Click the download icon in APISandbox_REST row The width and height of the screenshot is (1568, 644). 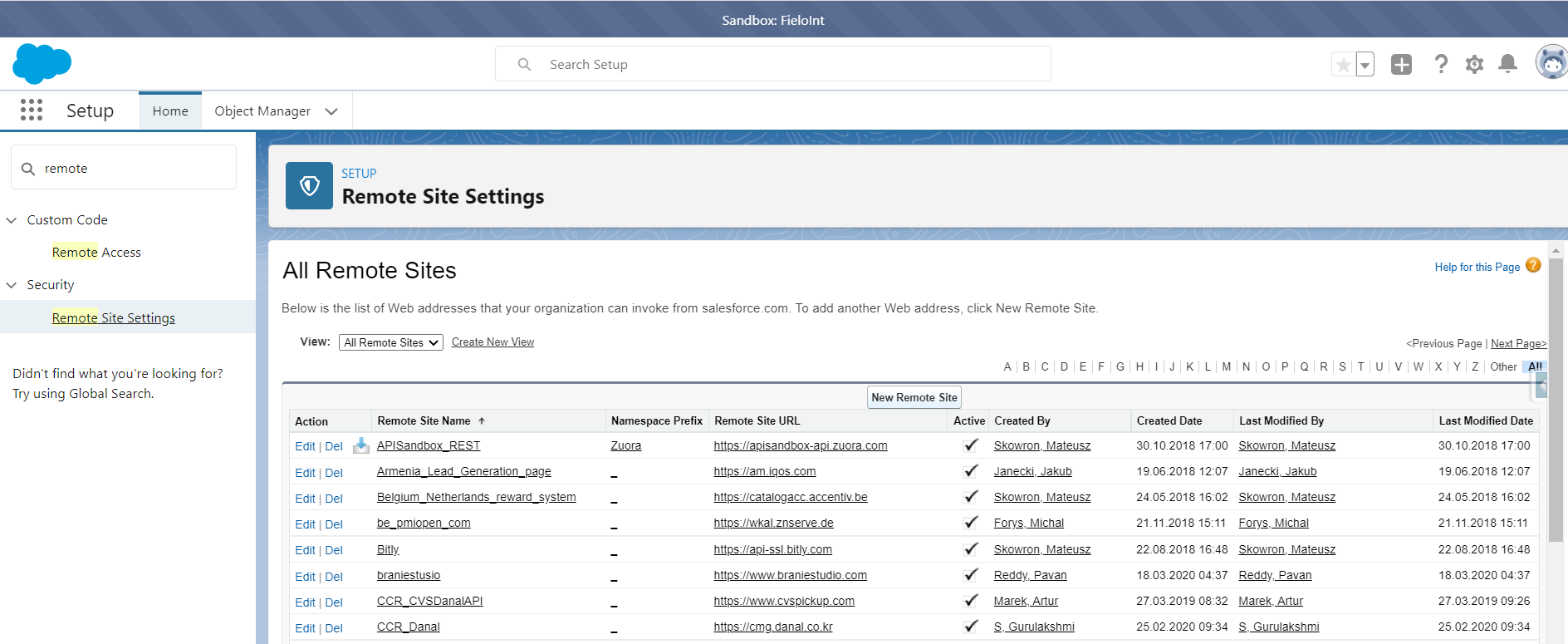(x=360, y=445)
